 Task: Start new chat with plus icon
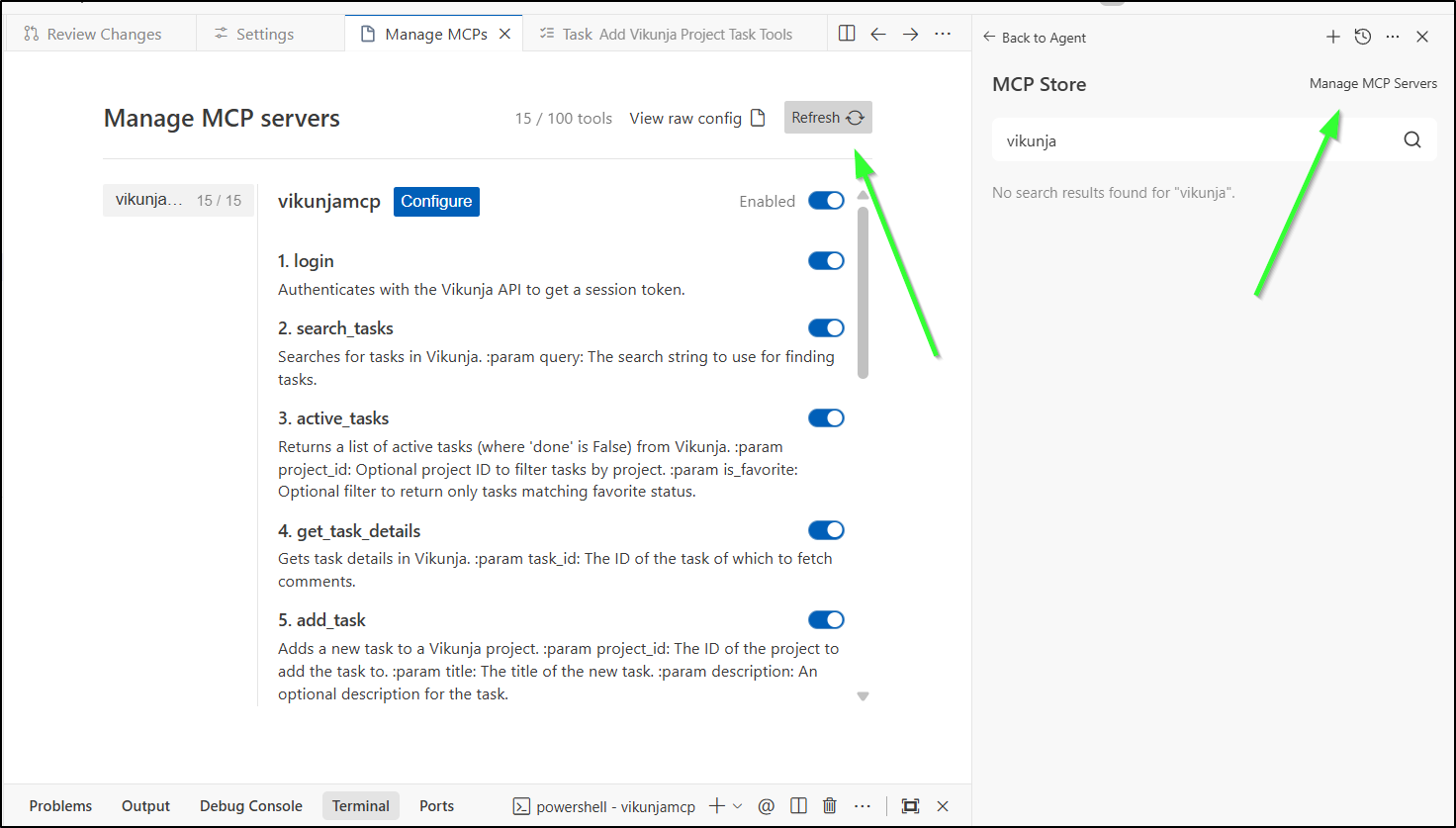tap(1333, 37)
